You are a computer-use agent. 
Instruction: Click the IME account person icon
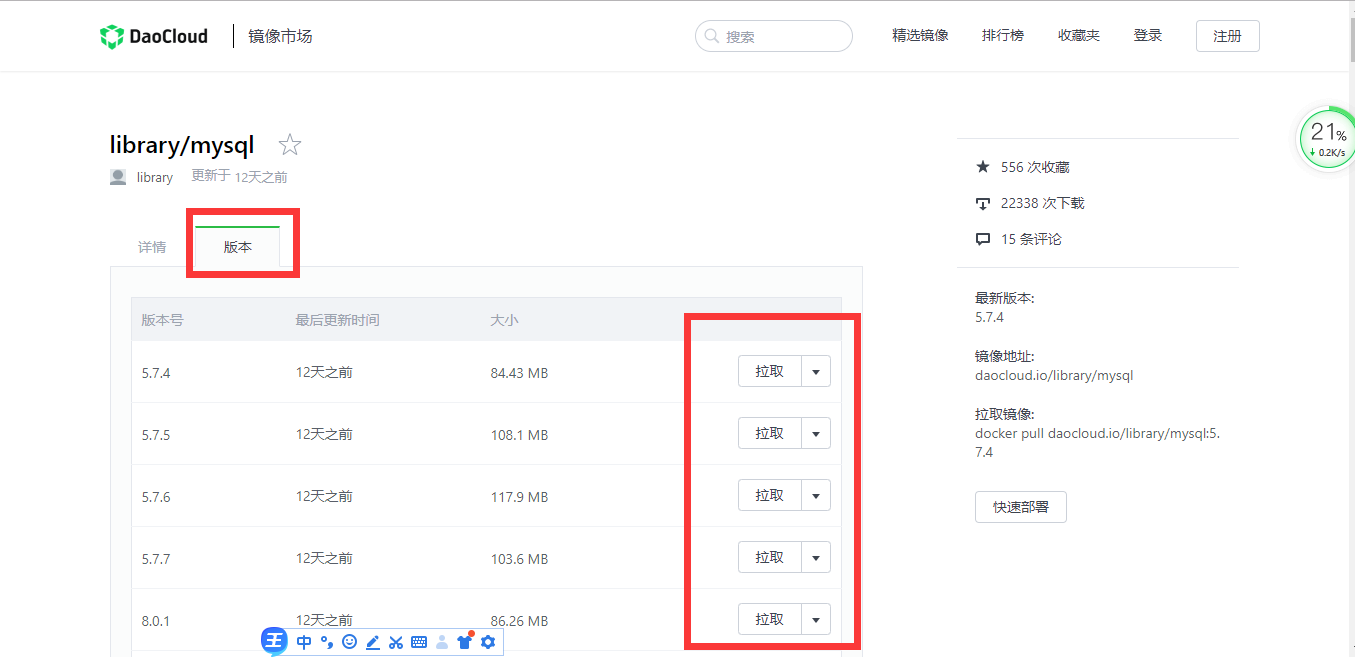(441, 641)
